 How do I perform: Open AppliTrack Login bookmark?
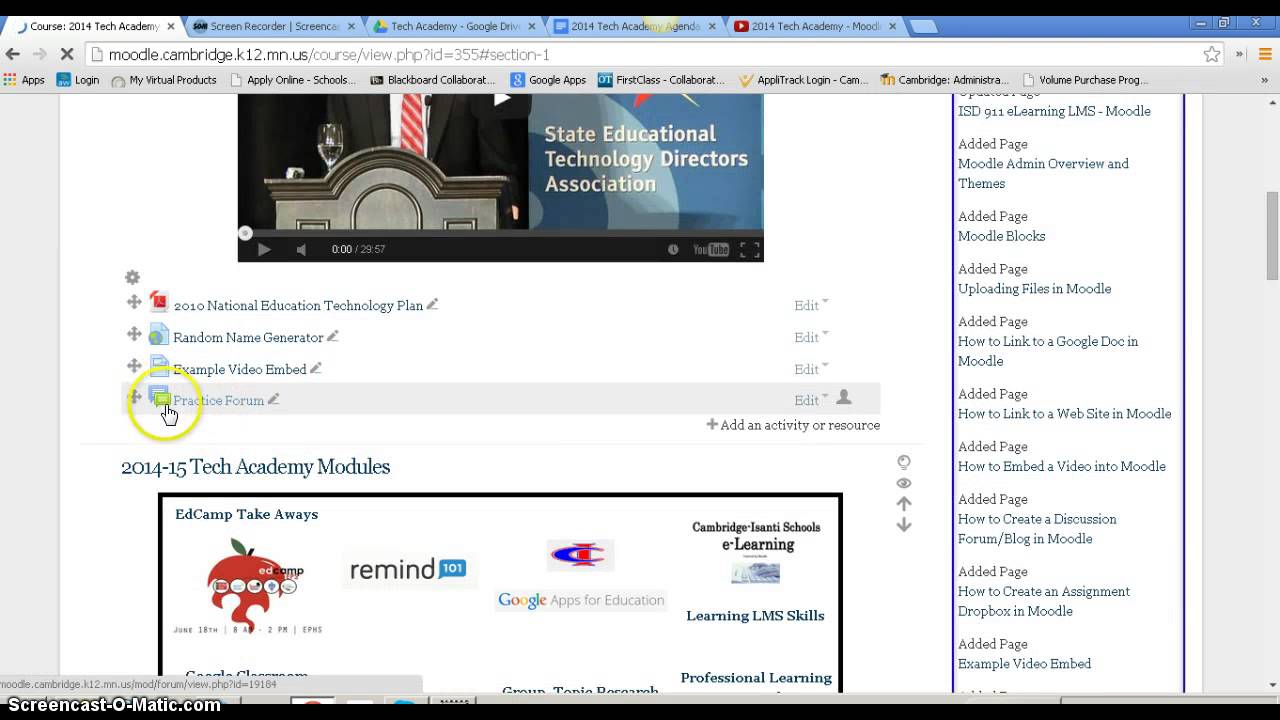click(x=803, y=80)
